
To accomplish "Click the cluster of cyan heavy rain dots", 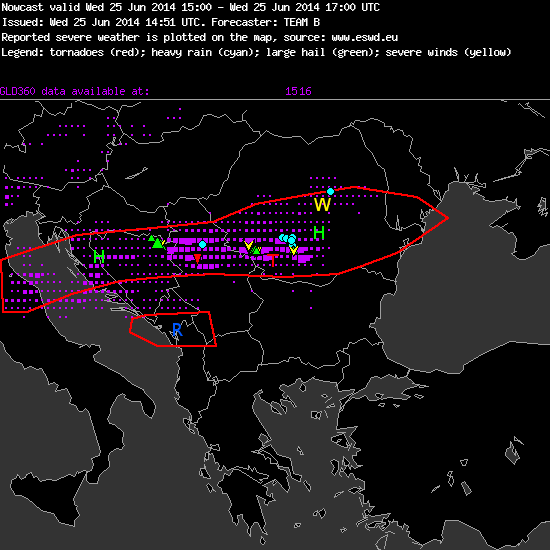I will [x=288, y=239].
